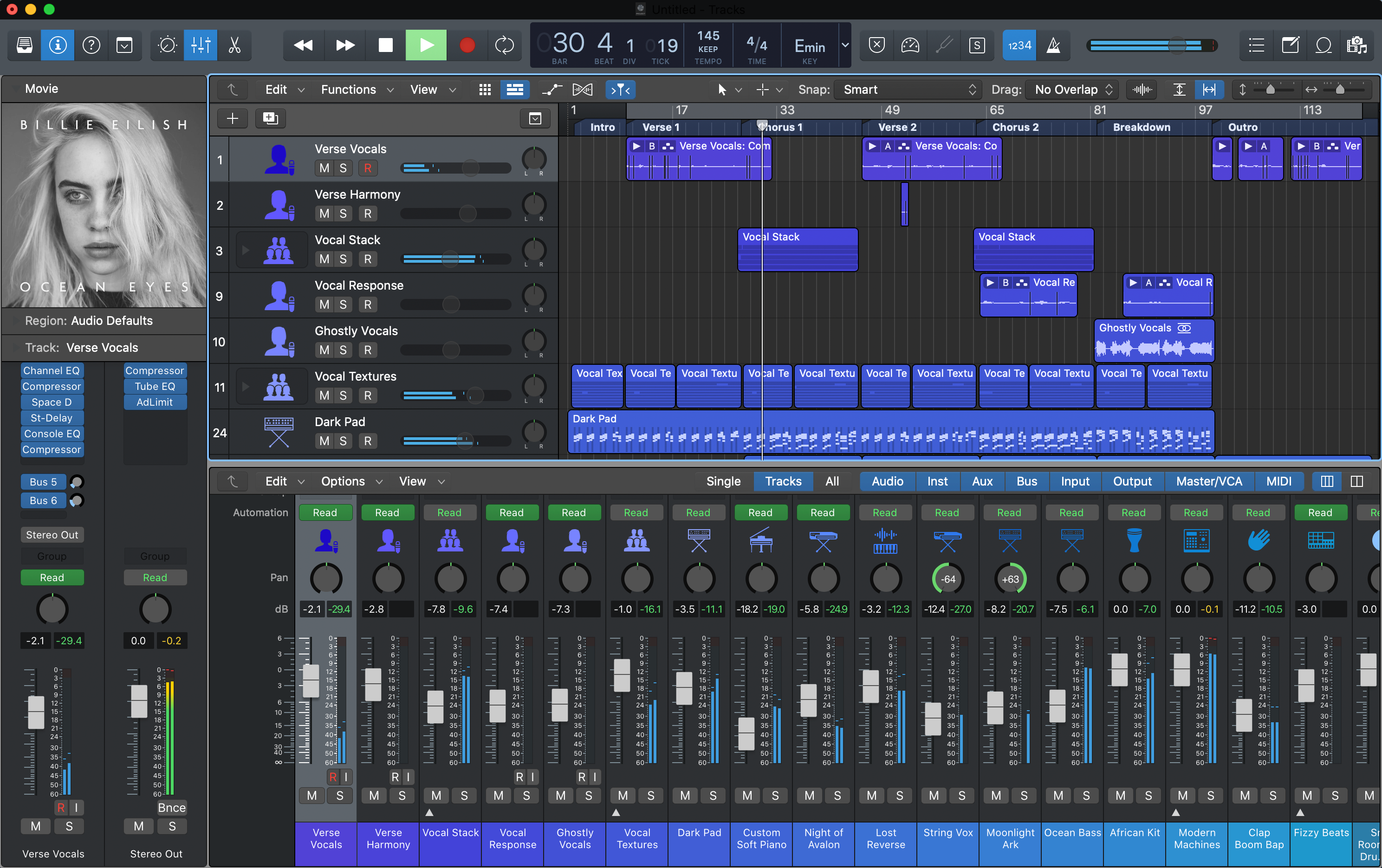Toggle Cycle mode button

pyautogui.click(x=504, y=45)
